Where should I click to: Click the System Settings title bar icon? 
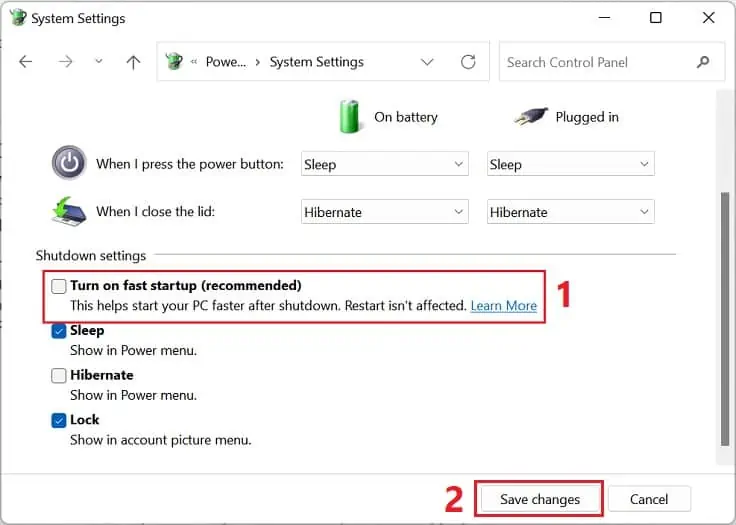click(17, 18)
